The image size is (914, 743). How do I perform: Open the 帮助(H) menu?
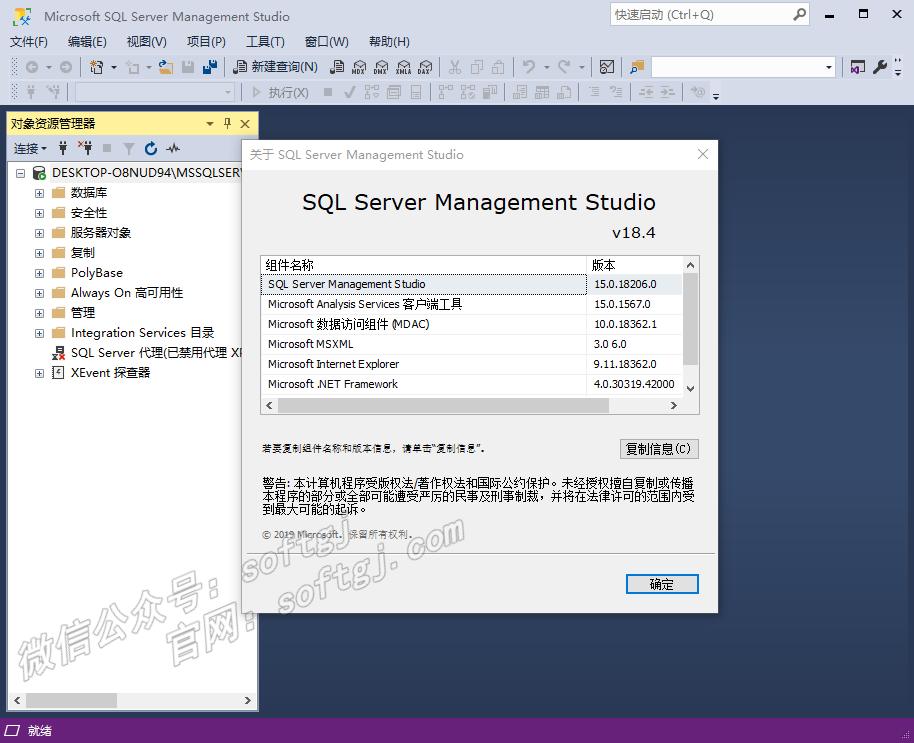tap(389, 42)
